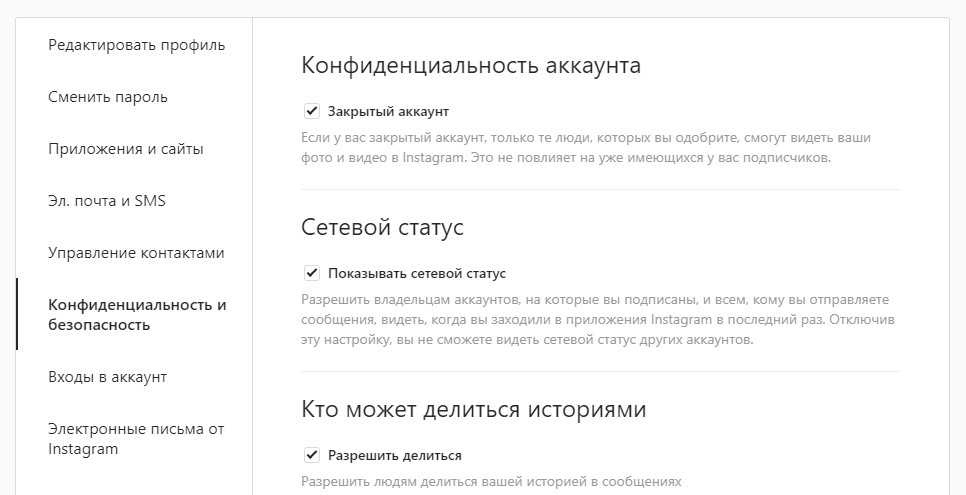Click the Показывать сетевой статус label

coord(416,274)
